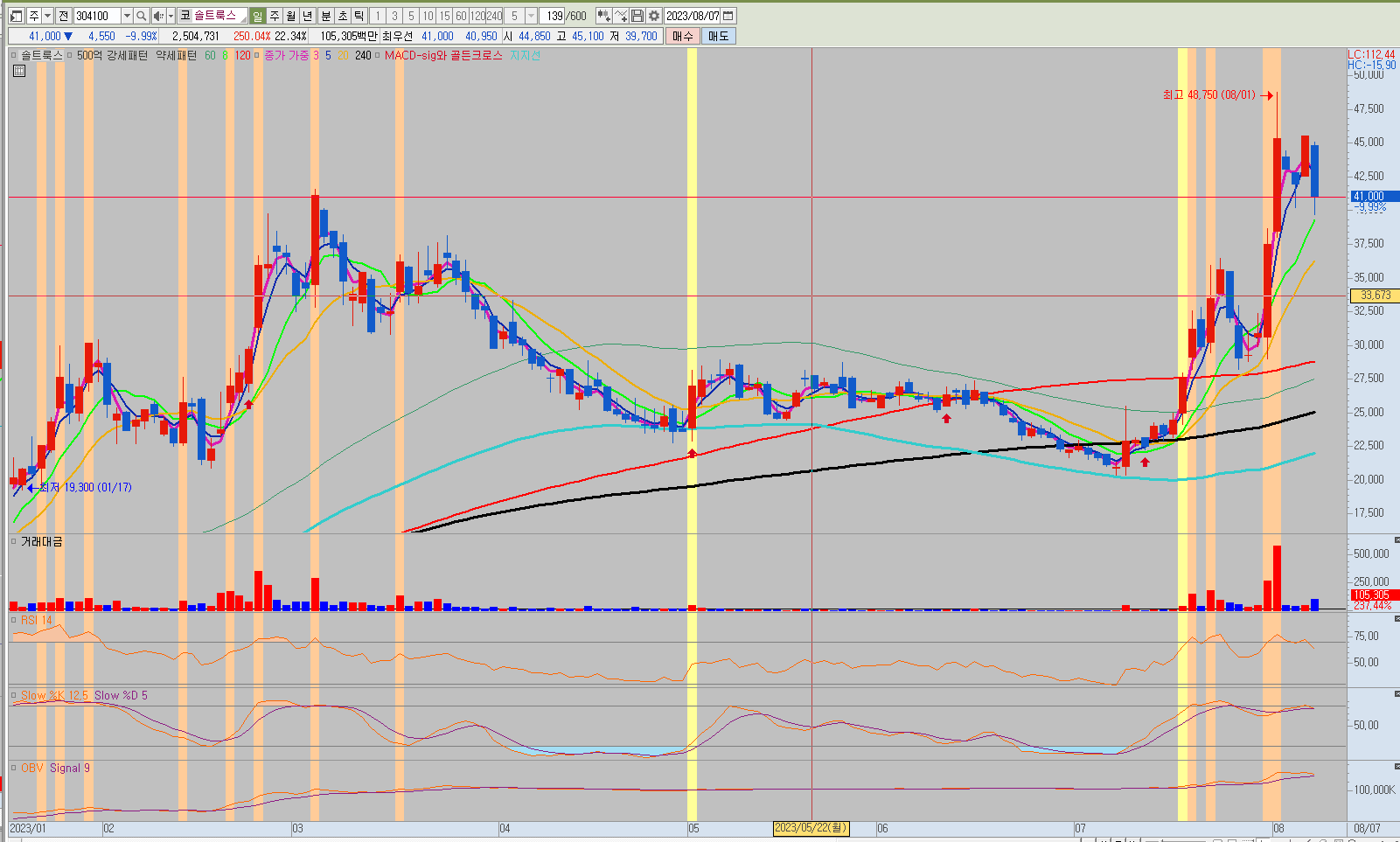Image resolution: width=1400 pixels, height=842 pixels.
Task: Toggle the MACD-sig와 골든크로스 marker
Action: [x=378, y=55]
